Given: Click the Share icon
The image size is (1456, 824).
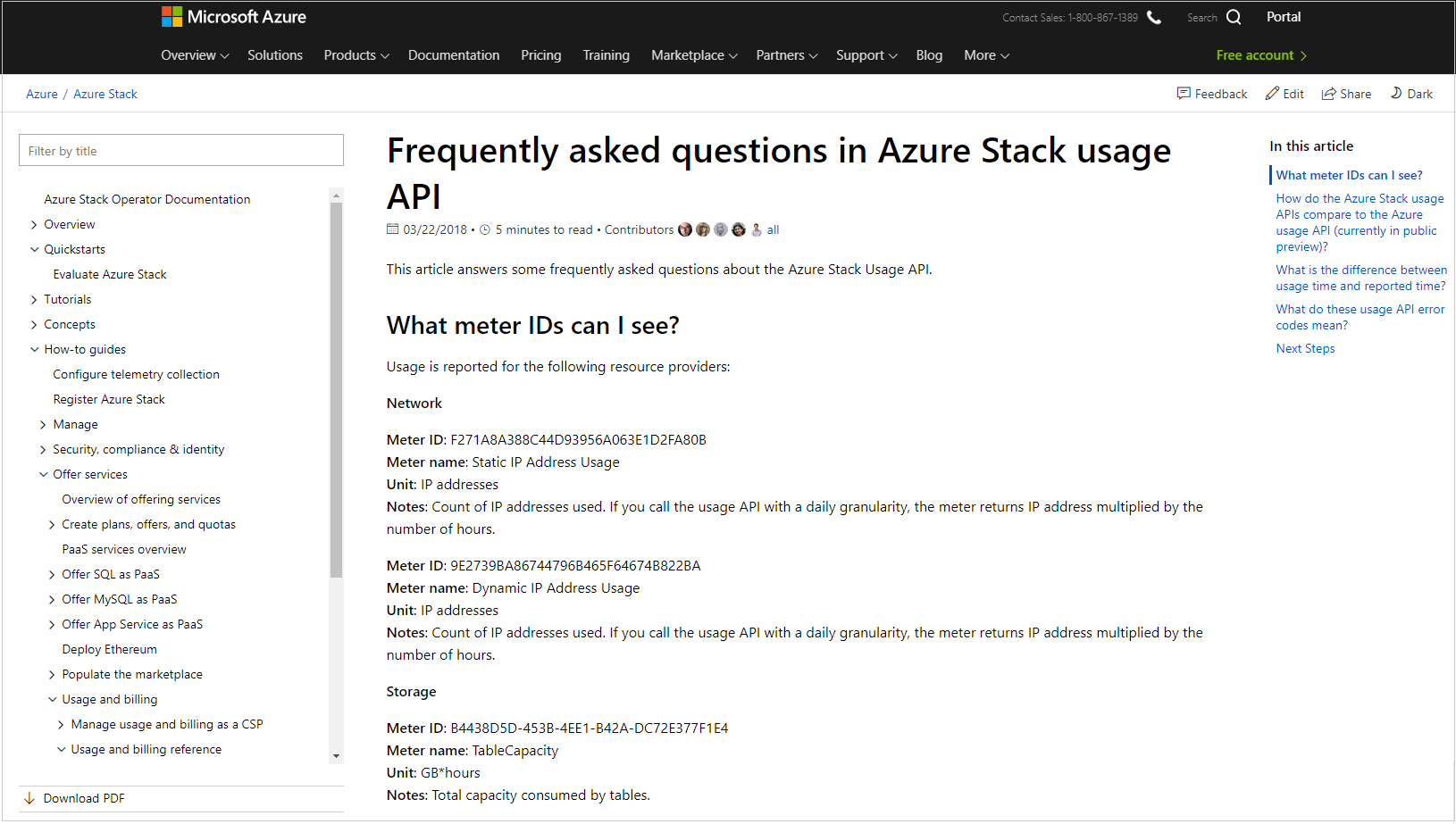Looking at the screenshot, I should (x=1329, y=93).
